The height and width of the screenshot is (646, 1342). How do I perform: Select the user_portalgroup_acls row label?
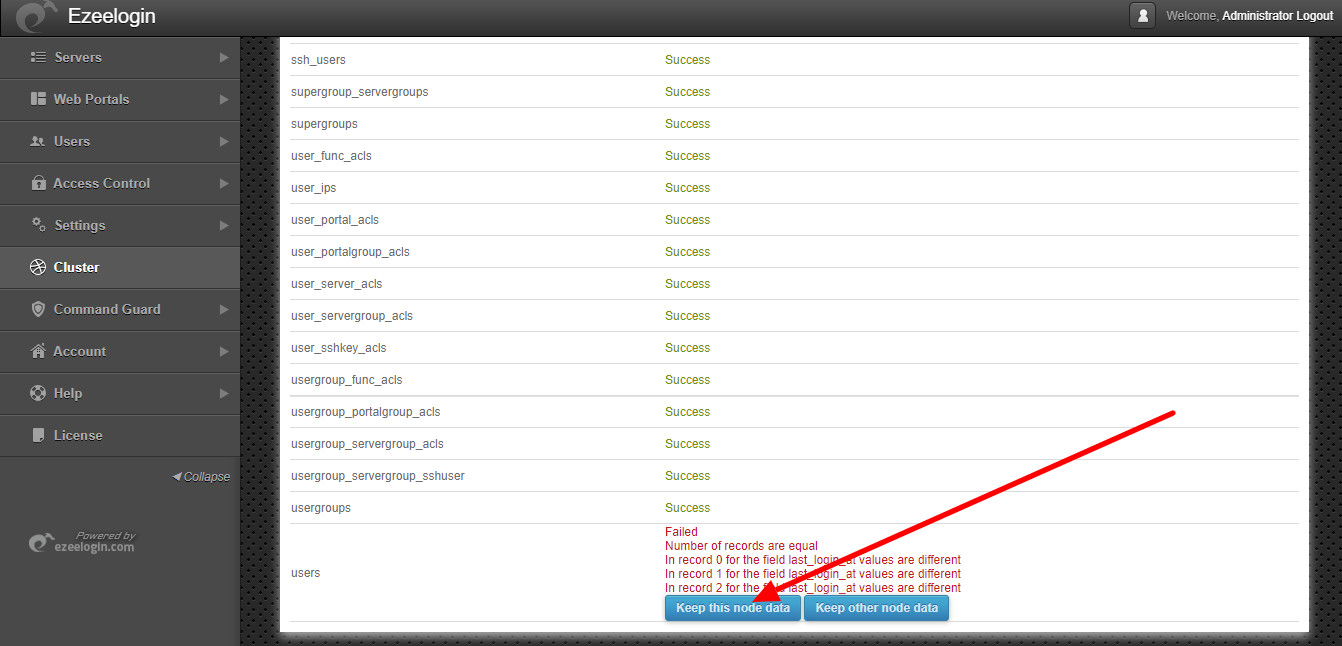click(x=350, y=252)
